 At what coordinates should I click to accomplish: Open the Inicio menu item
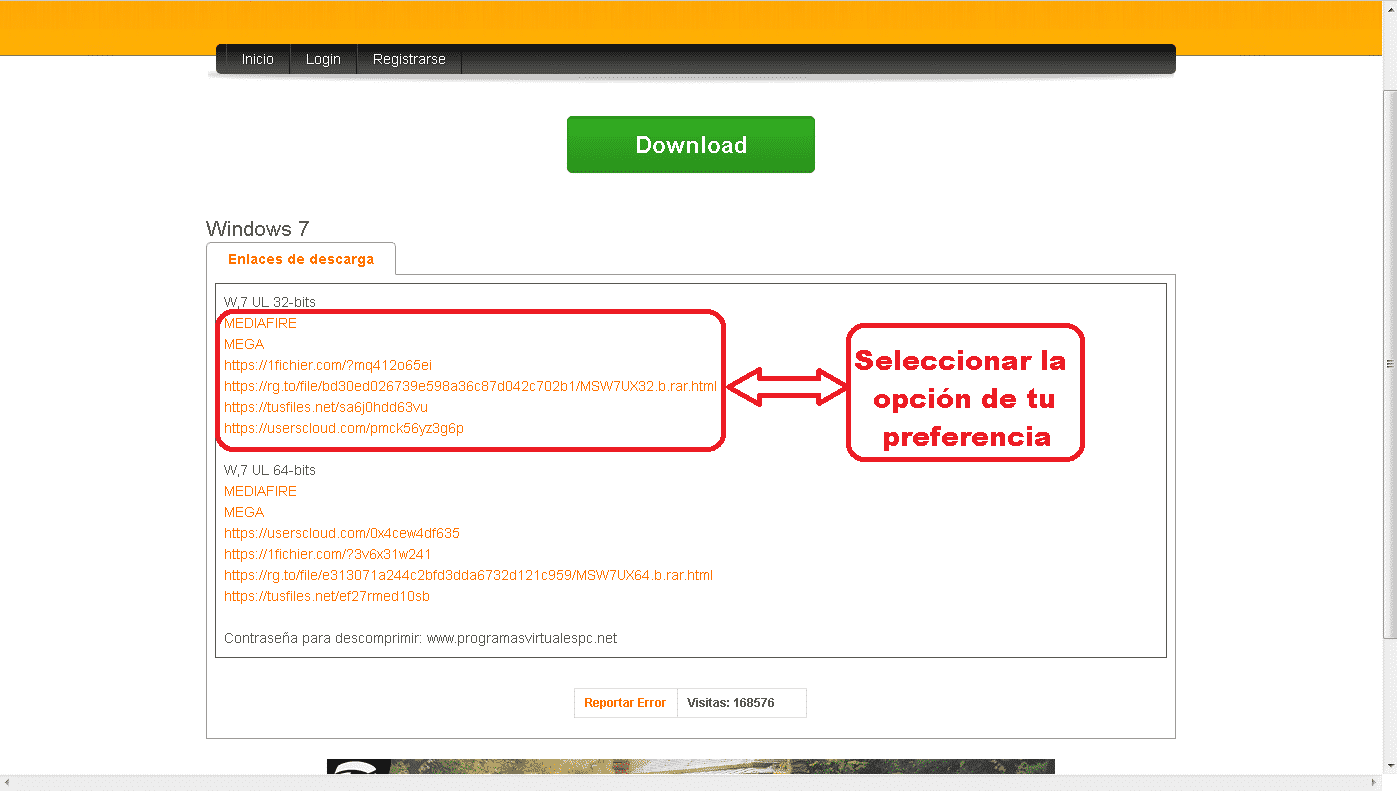257,59
